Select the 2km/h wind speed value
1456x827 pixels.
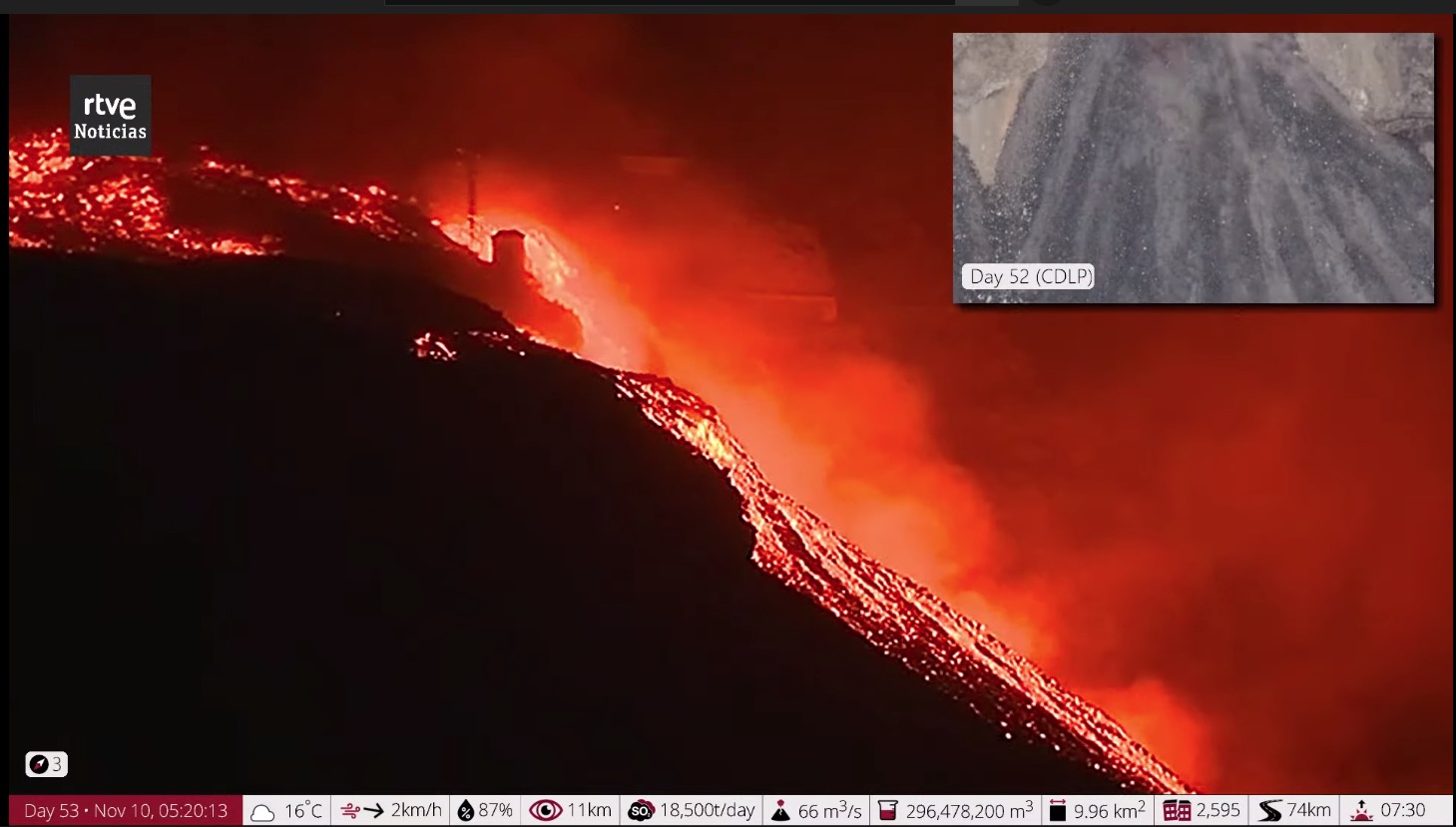click(416, 810)
